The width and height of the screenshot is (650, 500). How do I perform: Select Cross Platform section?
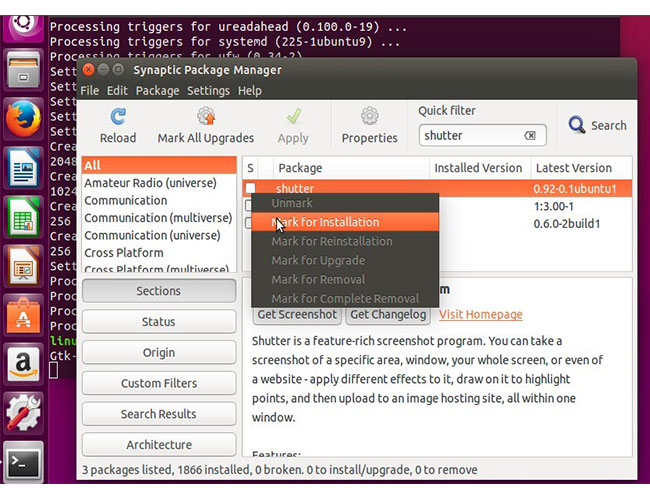click(159, 252)
